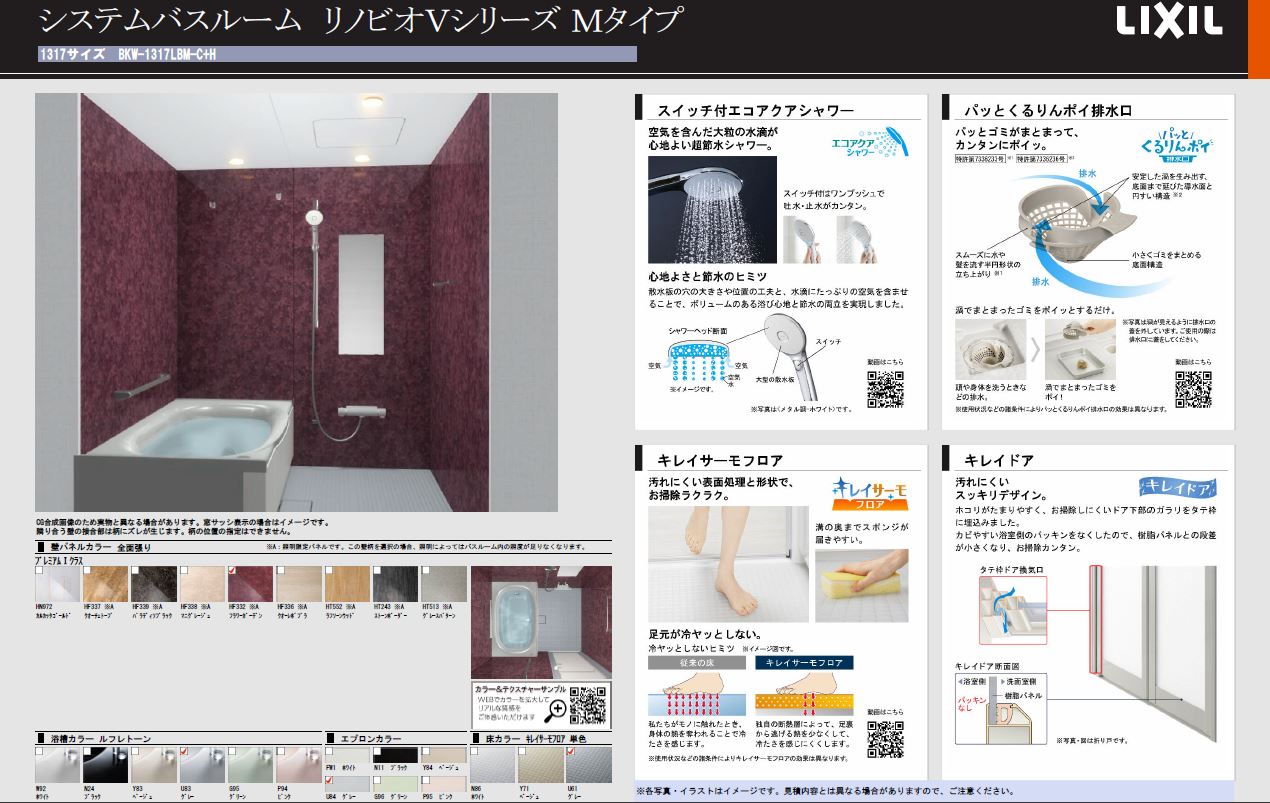Tick the N86 white floor color checkbox

(475, 751)
